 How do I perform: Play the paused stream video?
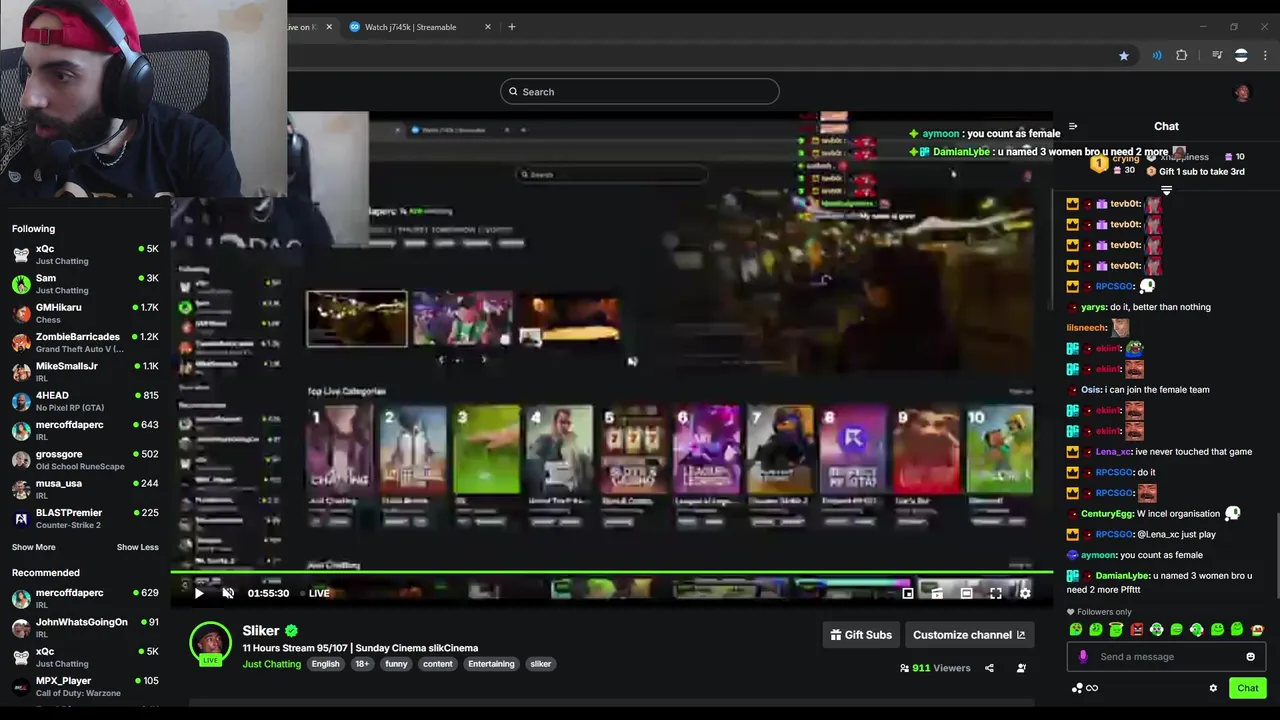[x=199, y=593]
